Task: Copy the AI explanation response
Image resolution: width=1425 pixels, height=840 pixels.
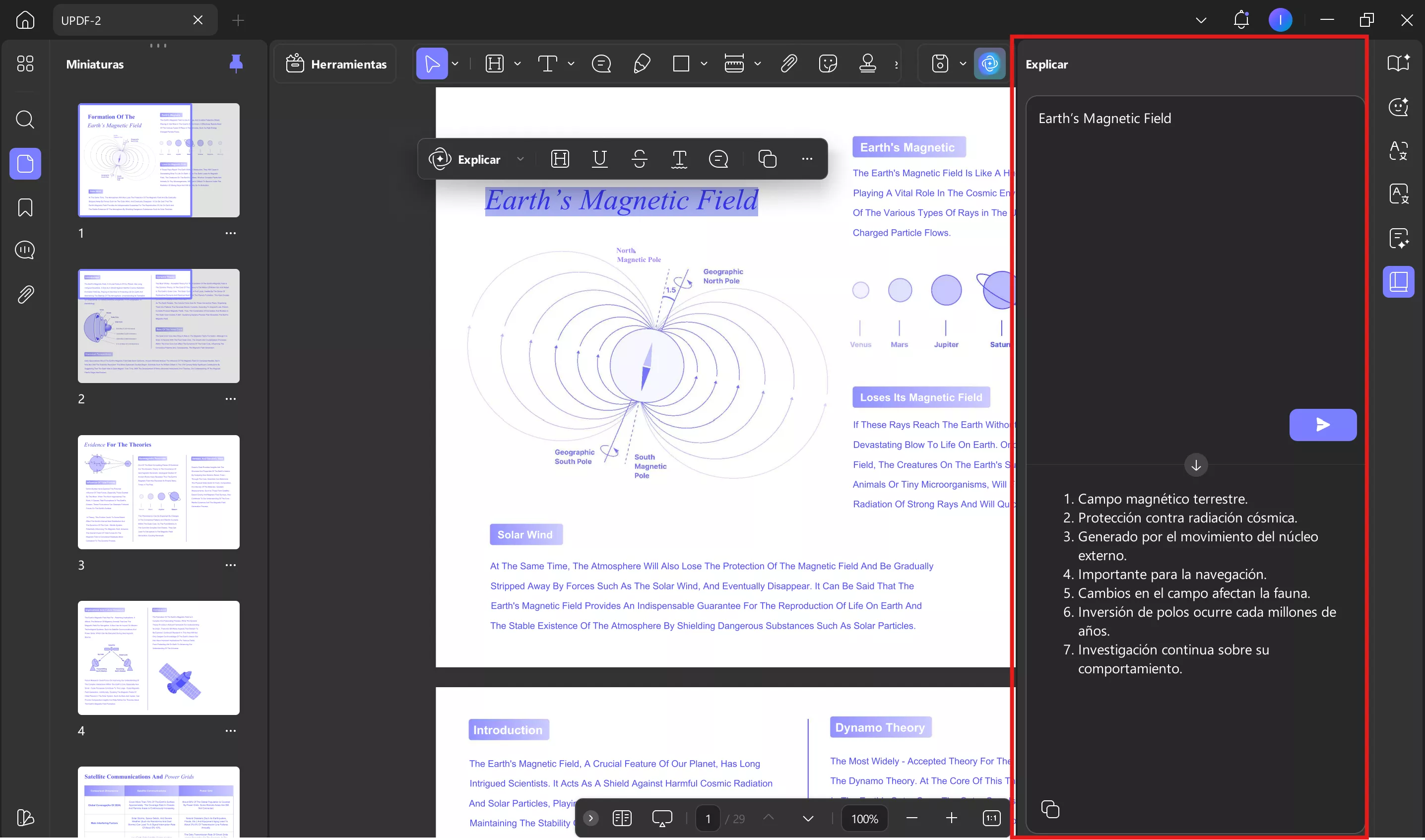Action: 1050,809
